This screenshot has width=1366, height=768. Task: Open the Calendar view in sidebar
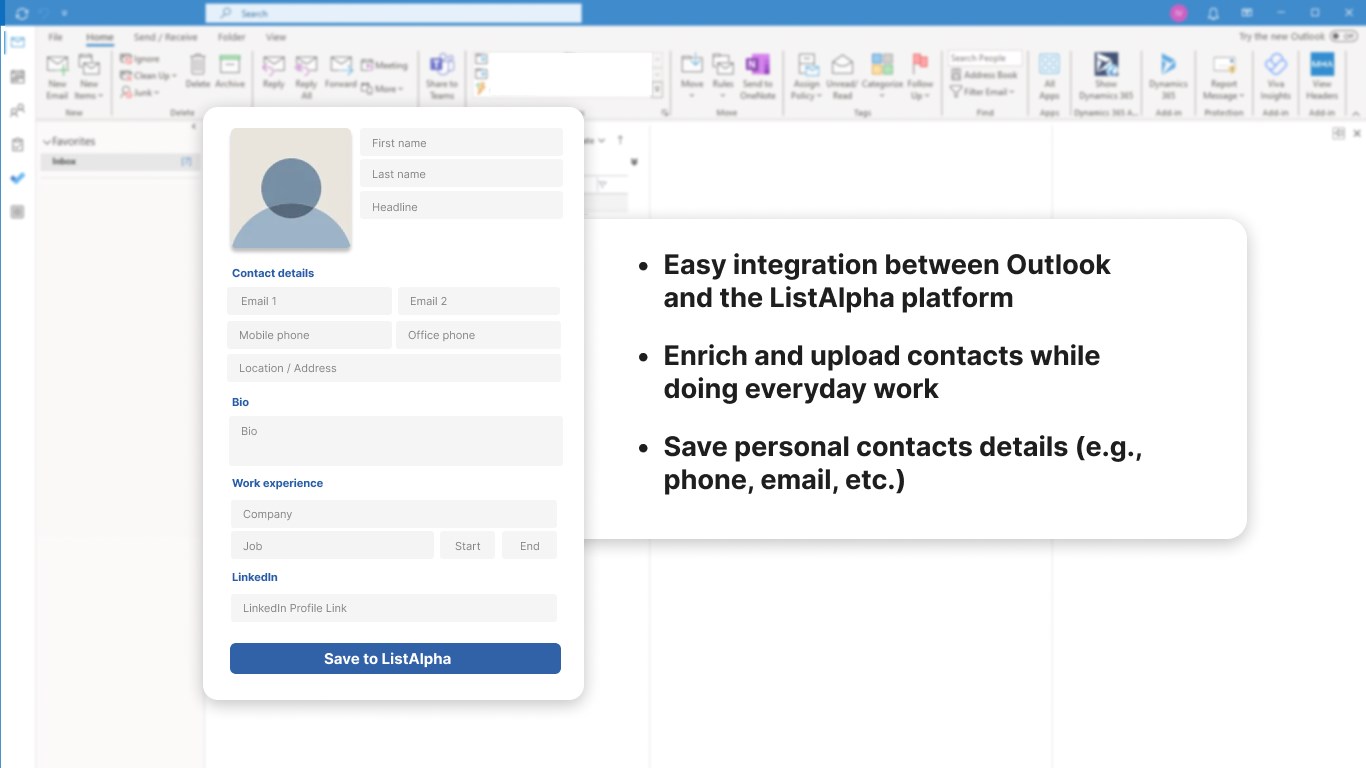17,77
